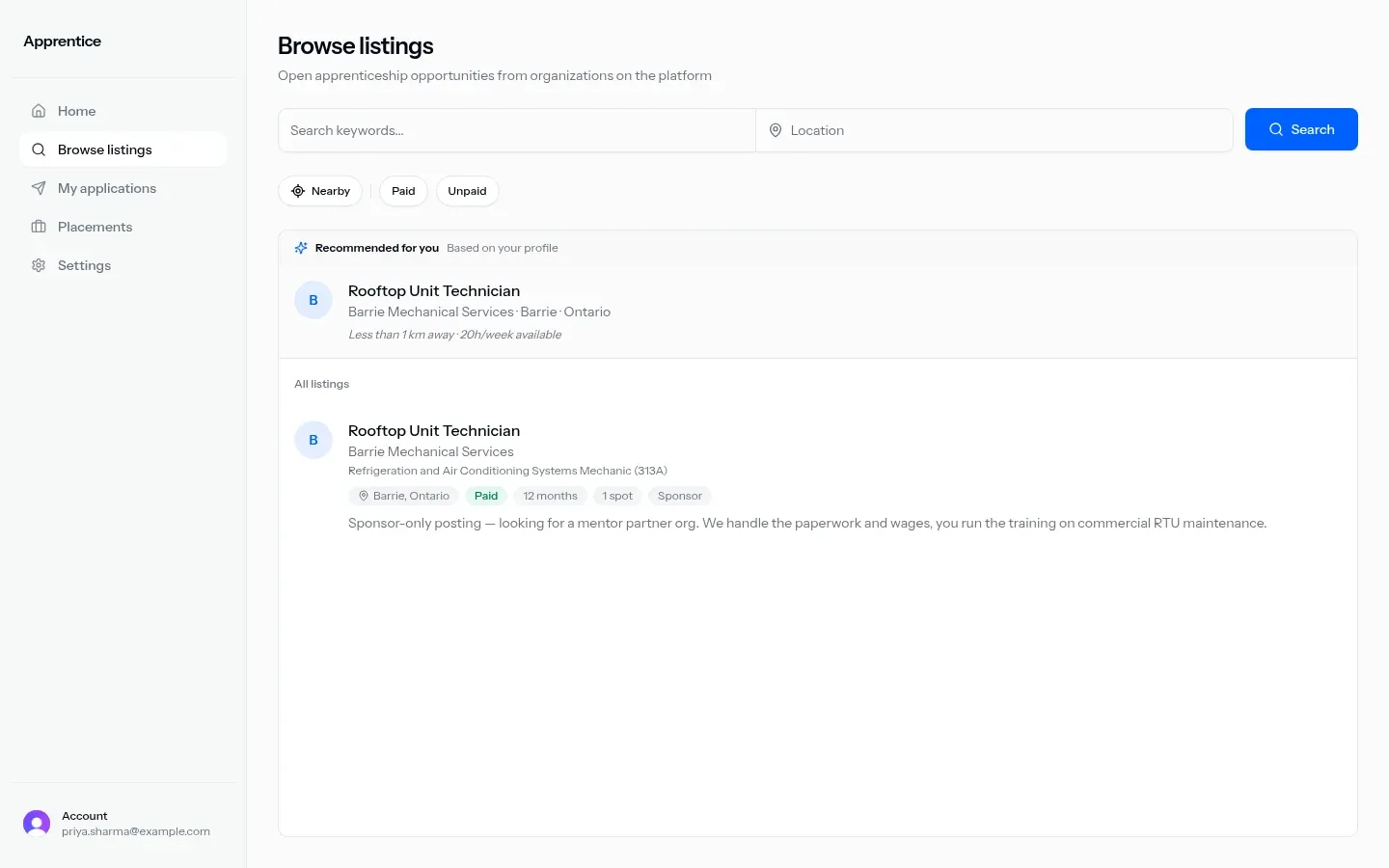Click the green Paid tag on listing

click(486, 496)
